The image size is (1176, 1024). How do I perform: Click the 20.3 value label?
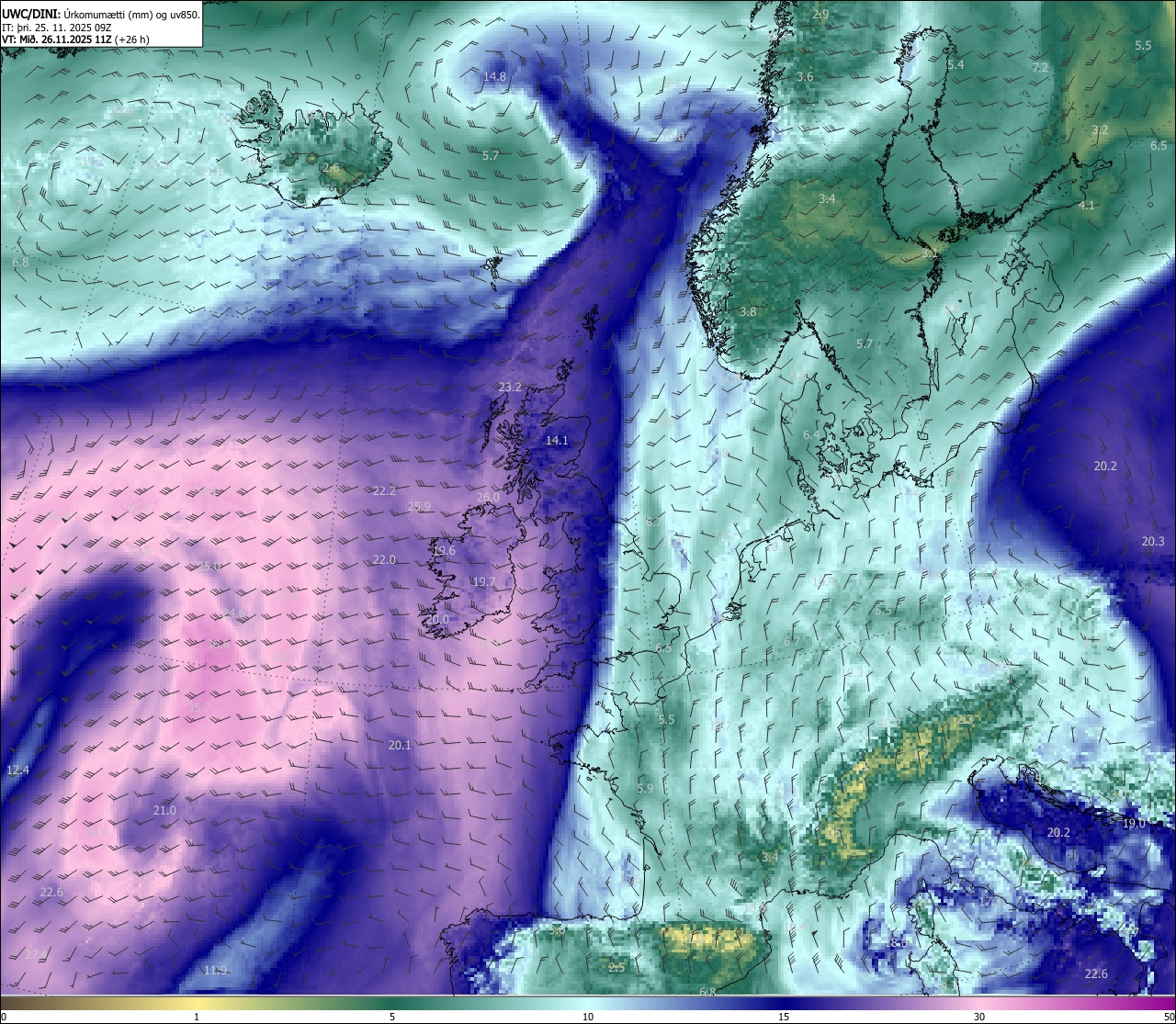click(x=1153, y=541)
